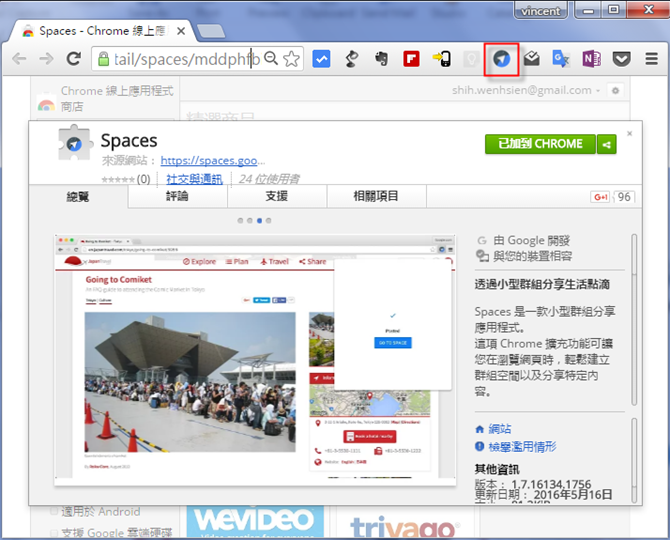Screen dimensions: 670x540
Task: Open the Spaces extension in toolbar
Action: coord(501,59)
